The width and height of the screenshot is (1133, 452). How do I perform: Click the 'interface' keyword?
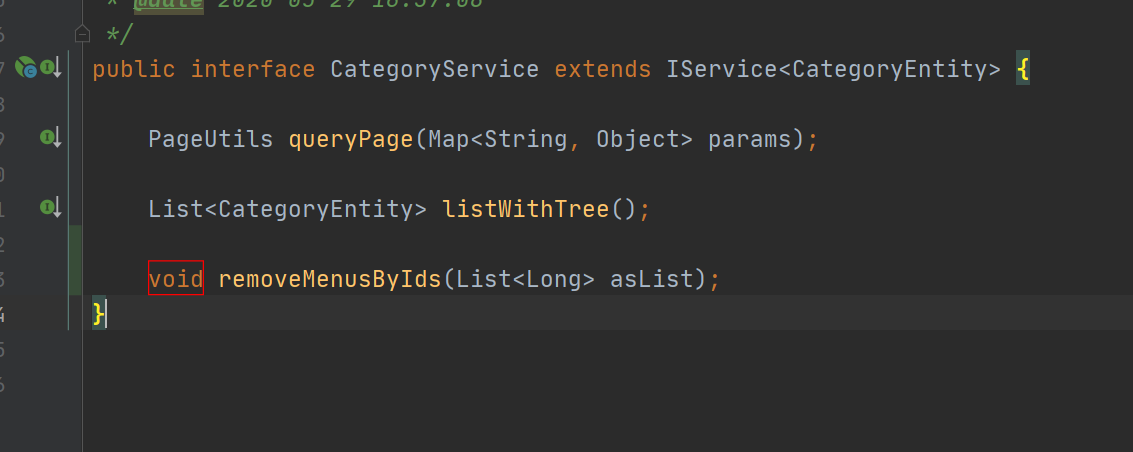[x=253, y=69]
